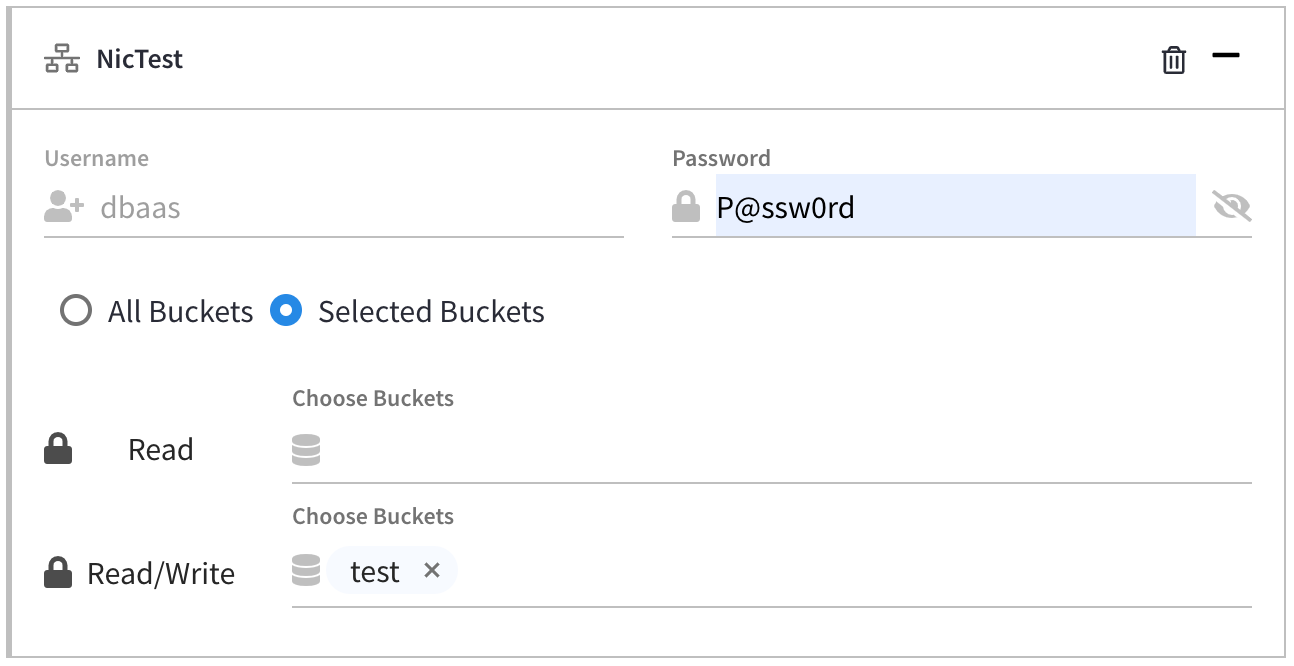Click the database icon under Read's Choose Buckets
Image resolution: width=1294 pixels, height=666 pixels.
(305, 450)
